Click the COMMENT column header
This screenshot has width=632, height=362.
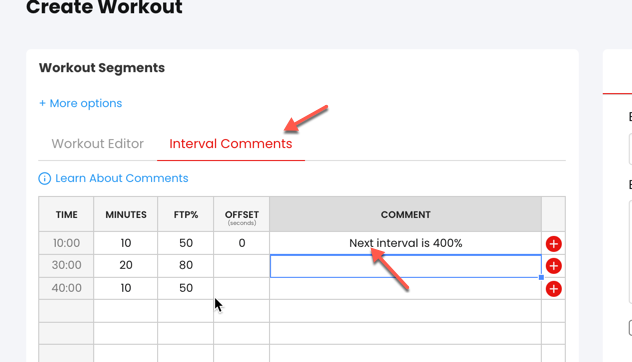(405, 214)
